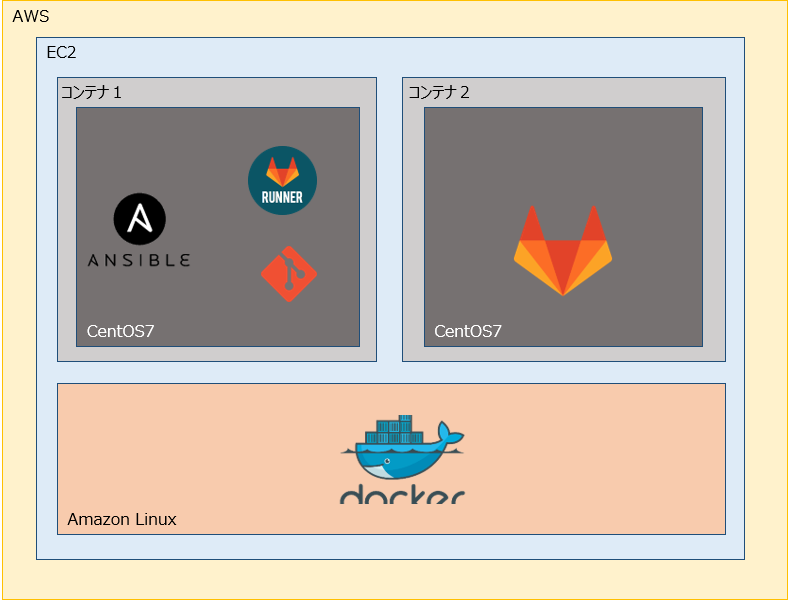Image resolution: width=791 pixels, height=603 pixels.
Task: Click the RUNNER text in badge
Action: (x=282, y=197)
